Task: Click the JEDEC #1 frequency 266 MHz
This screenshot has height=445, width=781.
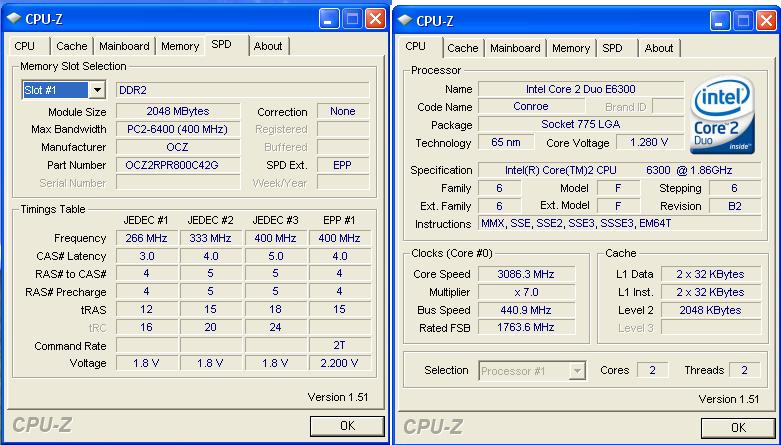Action: (146, 238)
